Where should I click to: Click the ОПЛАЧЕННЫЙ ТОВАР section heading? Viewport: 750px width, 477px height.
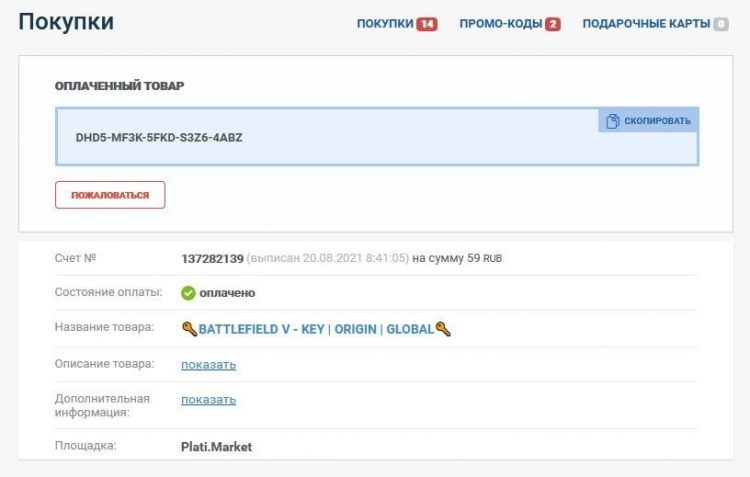tap(119, 86)
